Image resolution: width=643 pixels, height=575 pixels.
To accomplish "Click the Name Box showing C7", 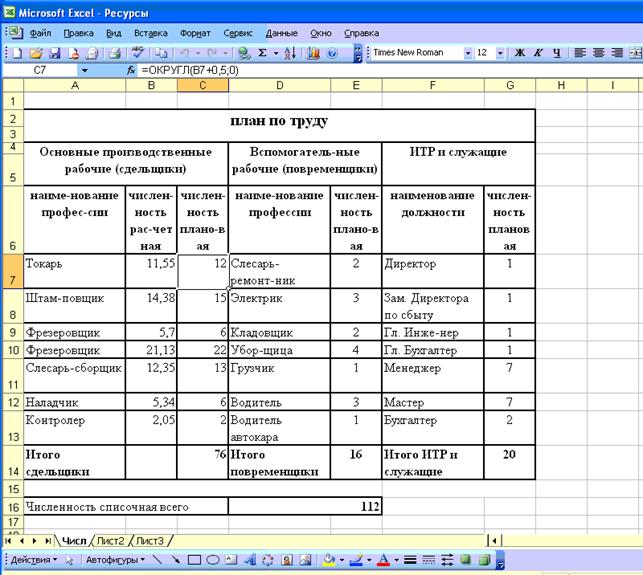I will pos(40,70).
